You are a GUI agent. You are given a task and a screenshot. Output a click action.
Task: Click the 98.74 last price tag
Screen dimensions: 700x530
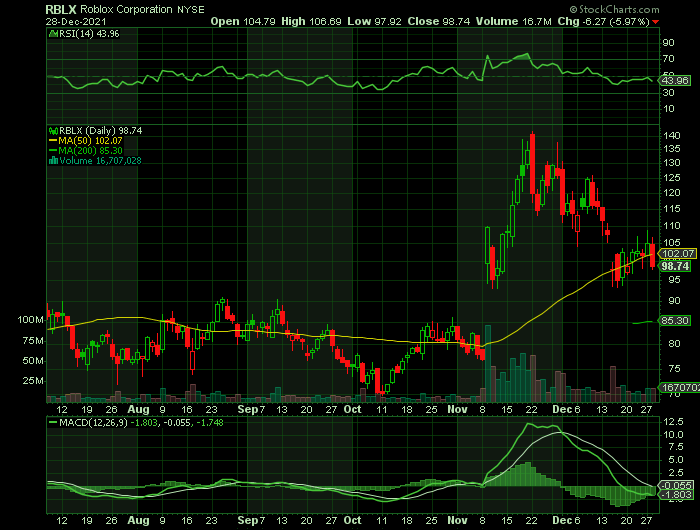(x=675, y=267)
